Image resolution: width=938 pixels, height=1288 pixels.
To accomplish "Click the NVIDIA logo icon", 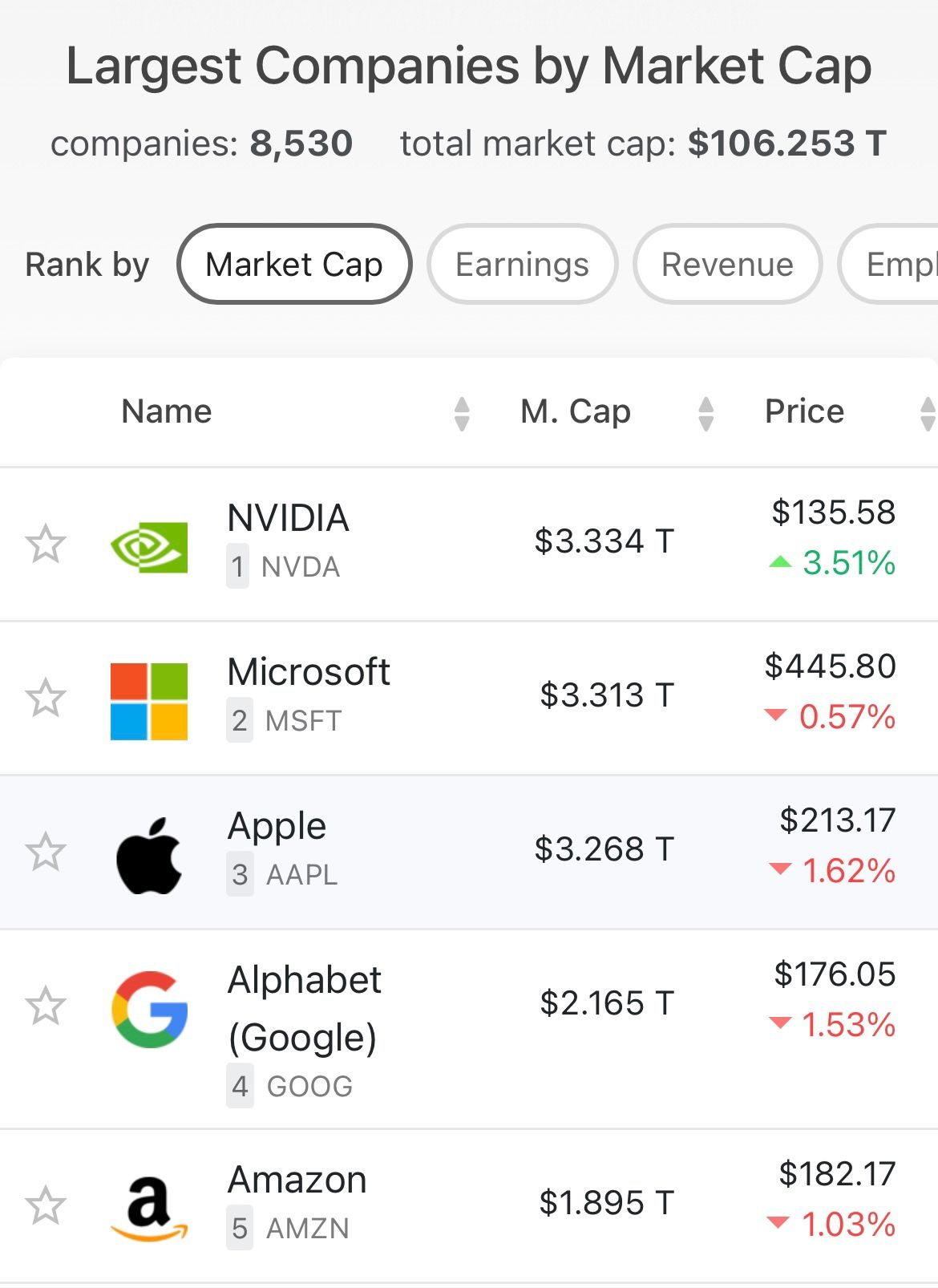I will (149, 547).
